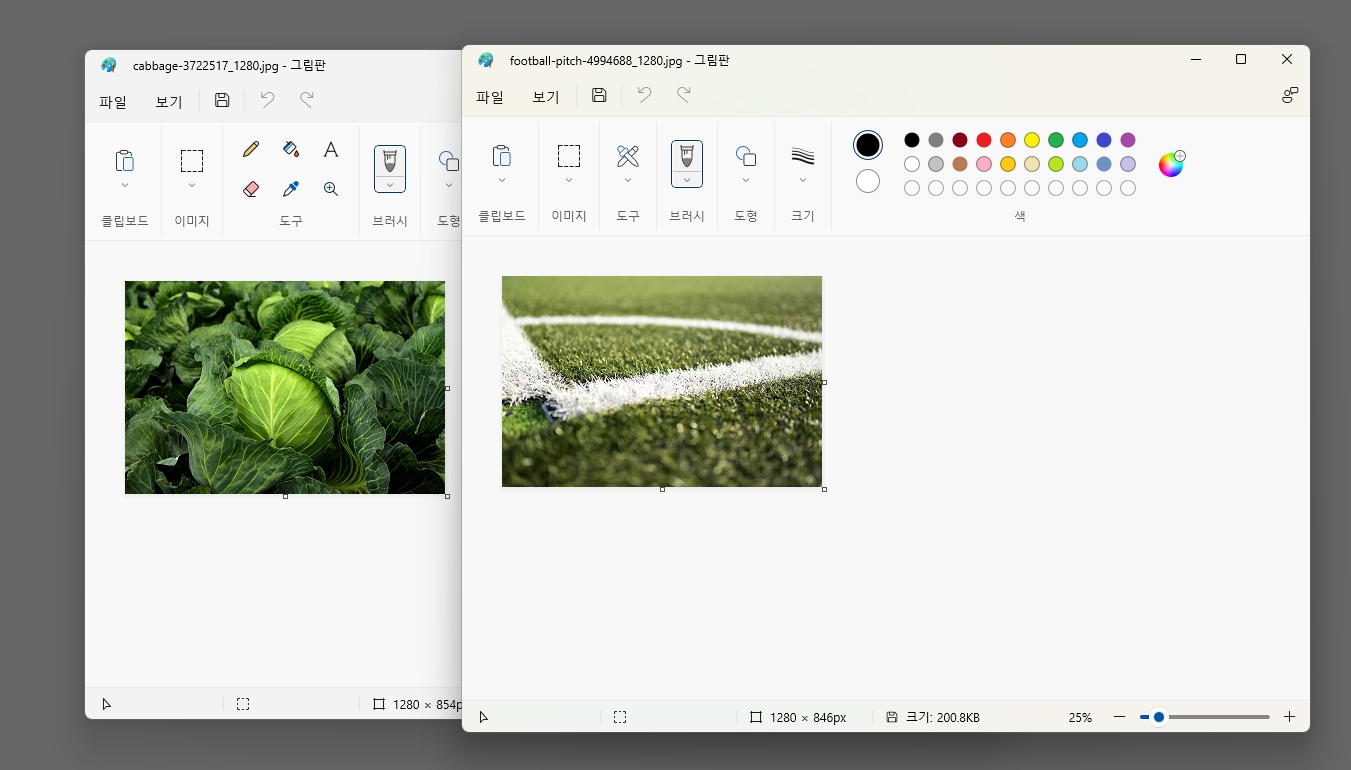Click cursor position icon in football-pitch status bar

484,717
